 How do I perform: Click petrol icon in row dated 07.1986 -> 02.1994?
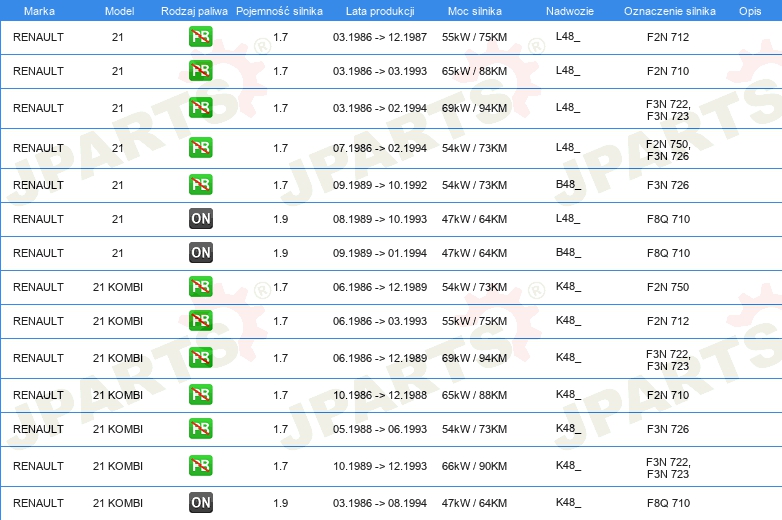pyautogui.click(x=200, y=147)
